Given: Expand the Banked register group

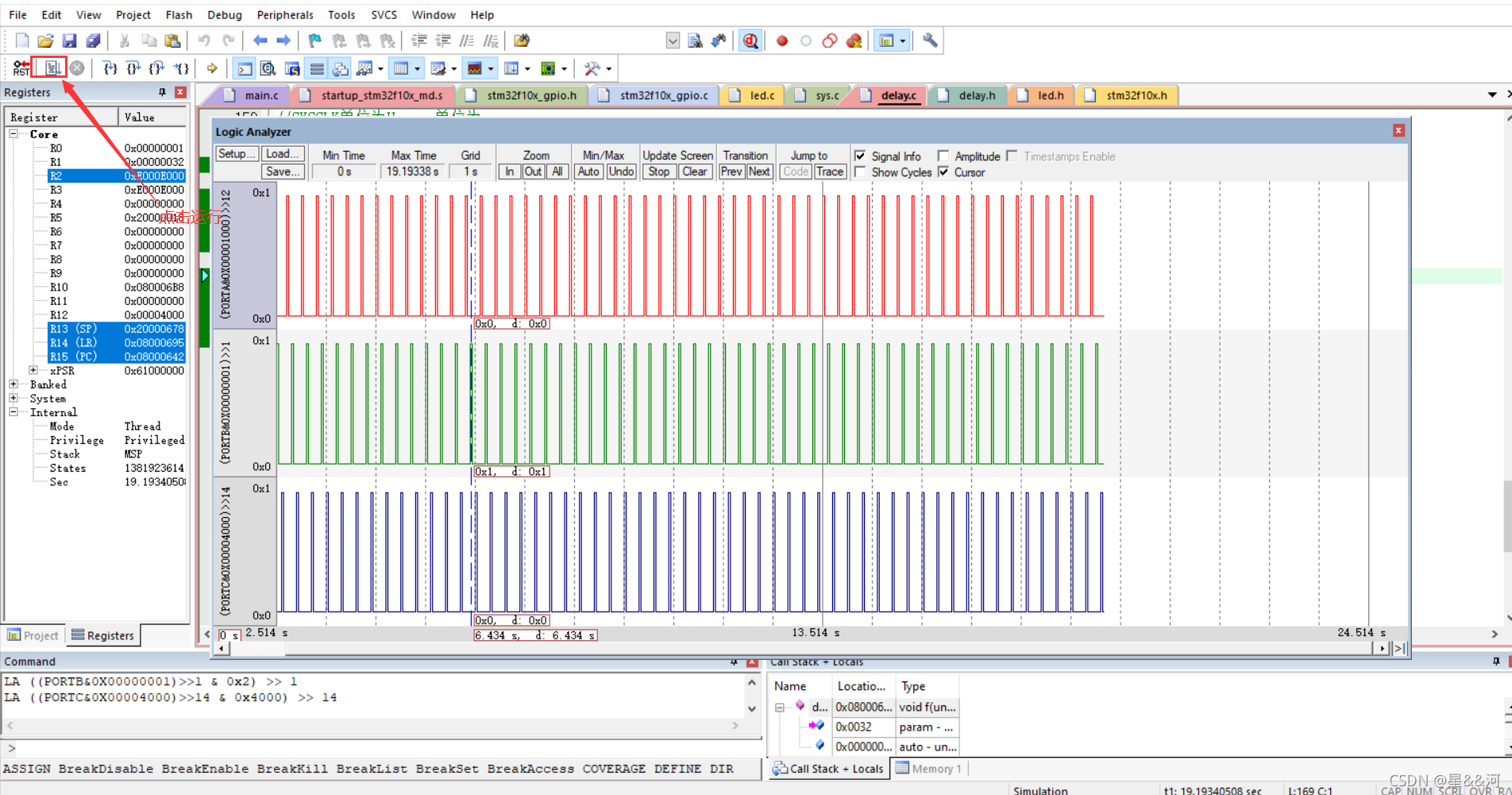Looking at the screenshot, I should tap(13, 384).
